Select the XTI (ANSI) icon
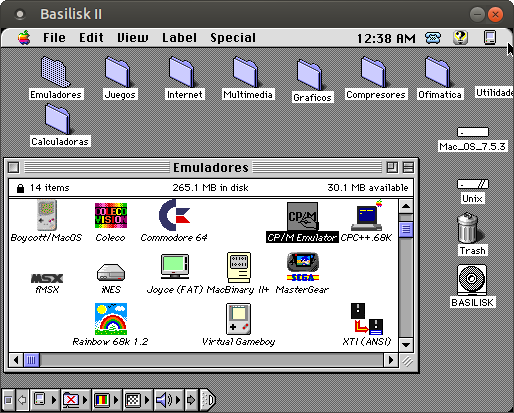Screen dimensions: 514x413 click(367, 319)
